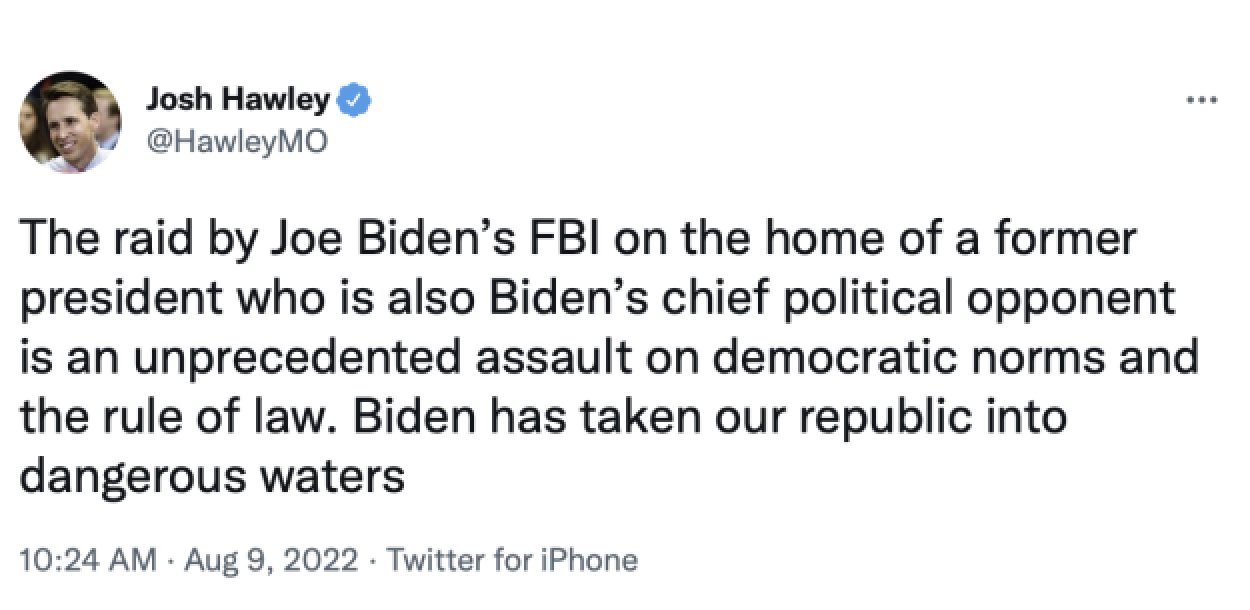Screen dimensions: 1250x610
Task: Open the Twitter for iPhone source link
Action: pyautogui.click(x=510, y=559)
